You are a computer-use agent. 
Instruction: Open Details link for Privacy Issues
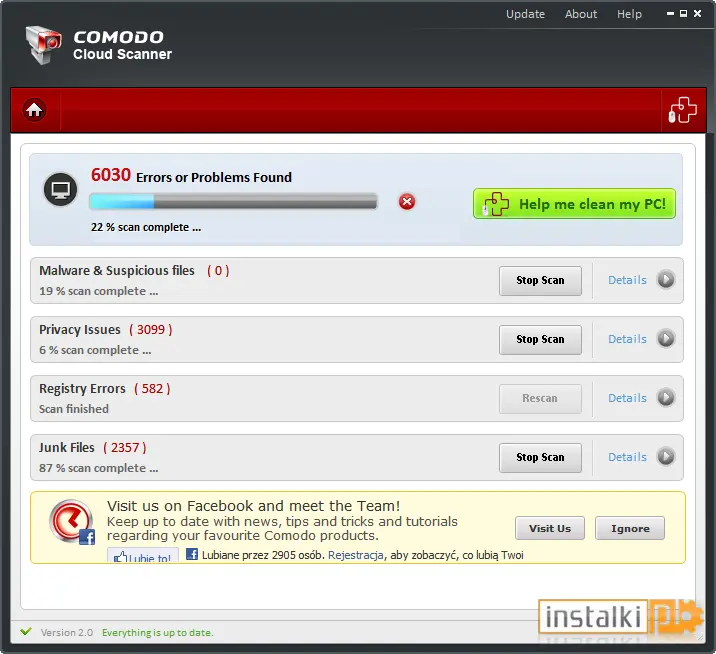(627, 339)
